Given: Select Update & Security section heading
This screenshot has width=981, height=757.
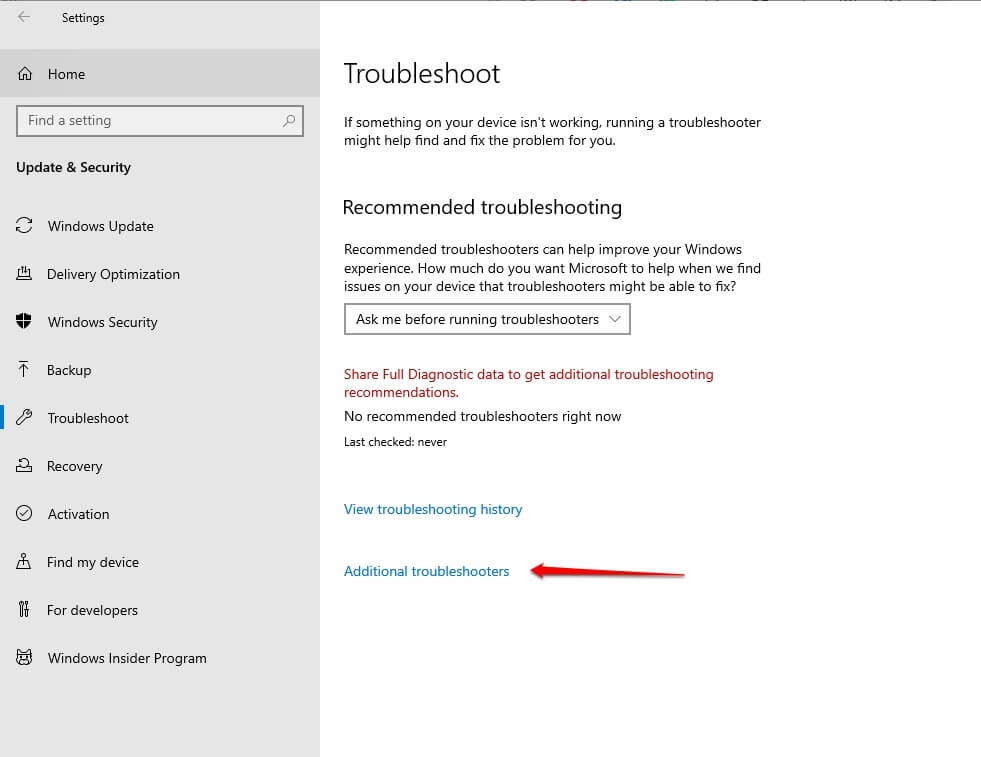Looking at the screenshot, I should (x=73, y=167).
